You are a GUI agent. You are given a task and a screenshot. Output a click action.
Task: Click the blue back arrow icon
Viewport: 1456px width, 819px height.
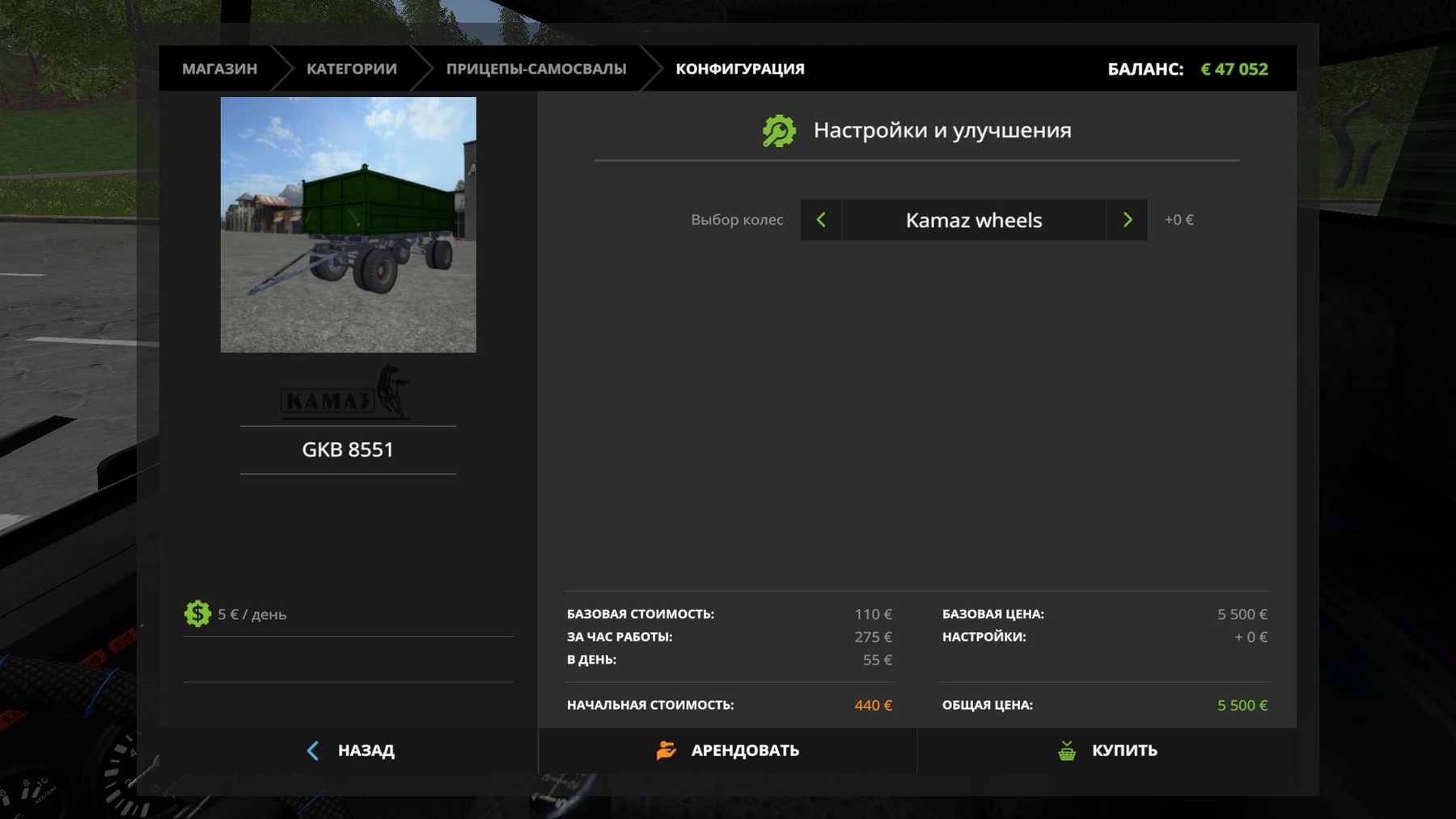pyautogui.click(x=313, y=750)
